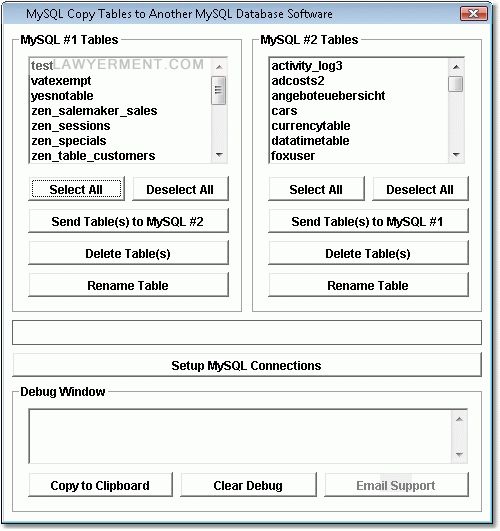
Task: Select zen_salemaker_sales table
Action: tap(121, 111)
